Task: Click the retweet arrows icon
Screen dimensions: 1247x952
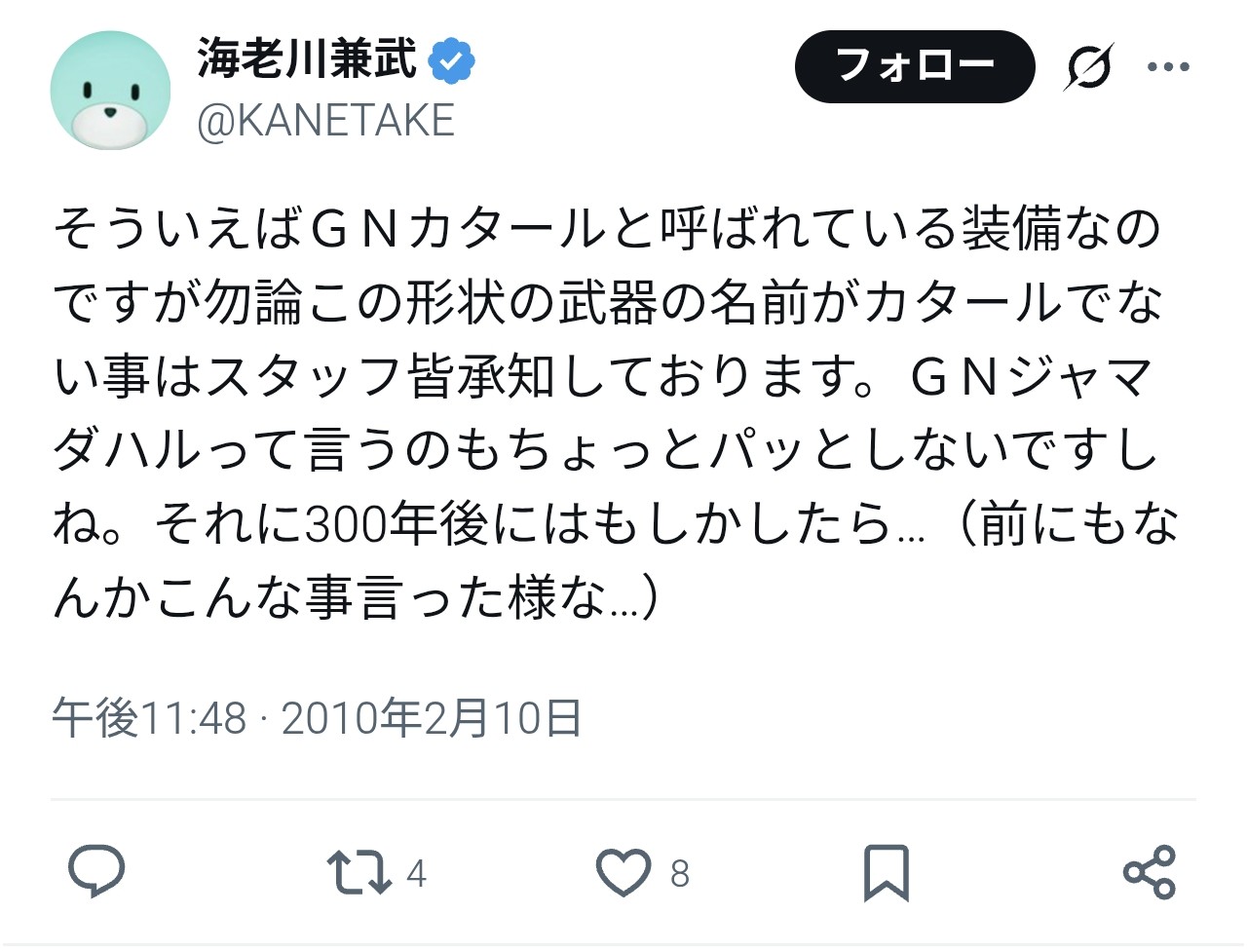Action: pos(359,872)
